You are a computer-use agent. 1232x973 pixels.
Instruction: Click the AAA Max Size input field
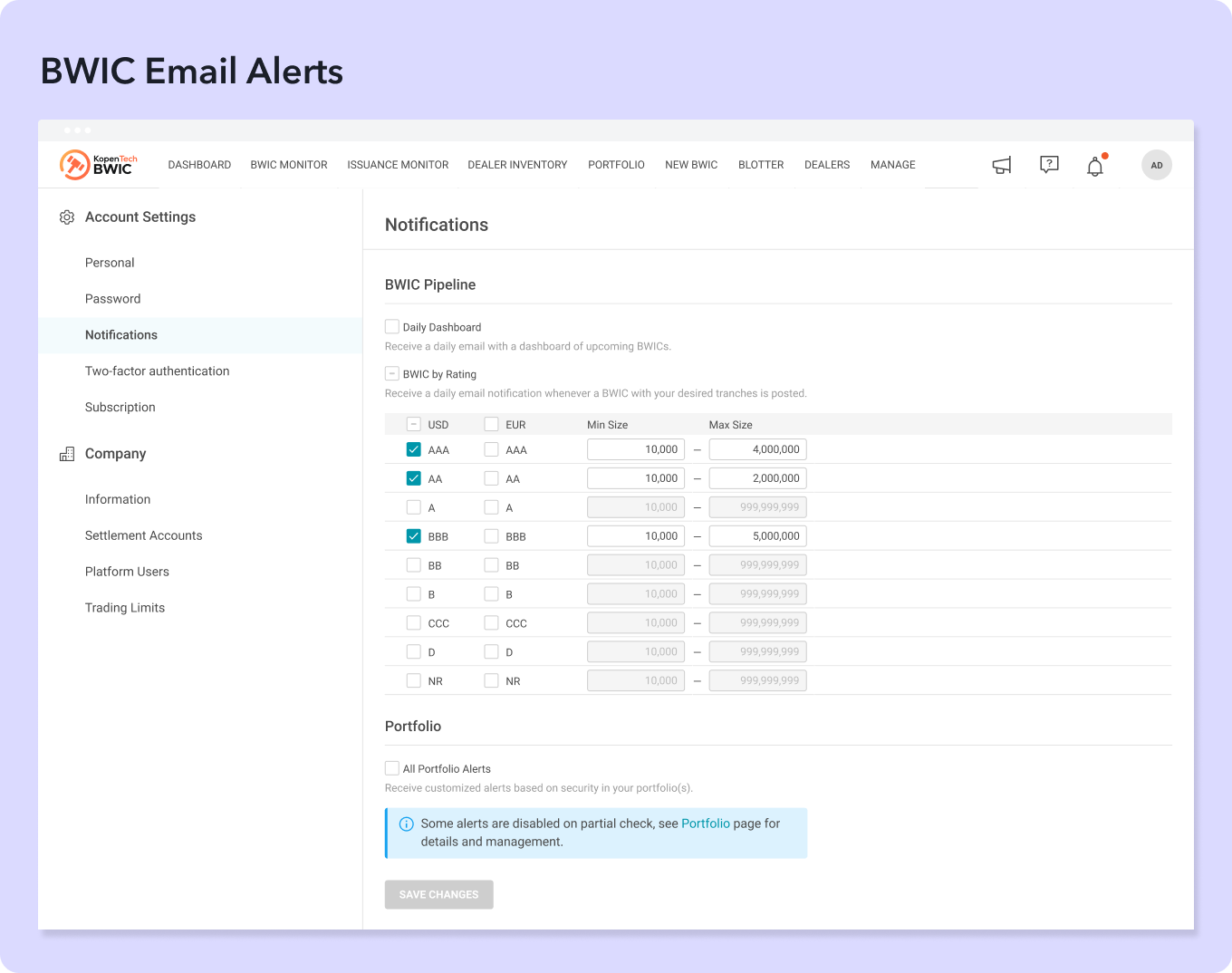click(757, 449)
